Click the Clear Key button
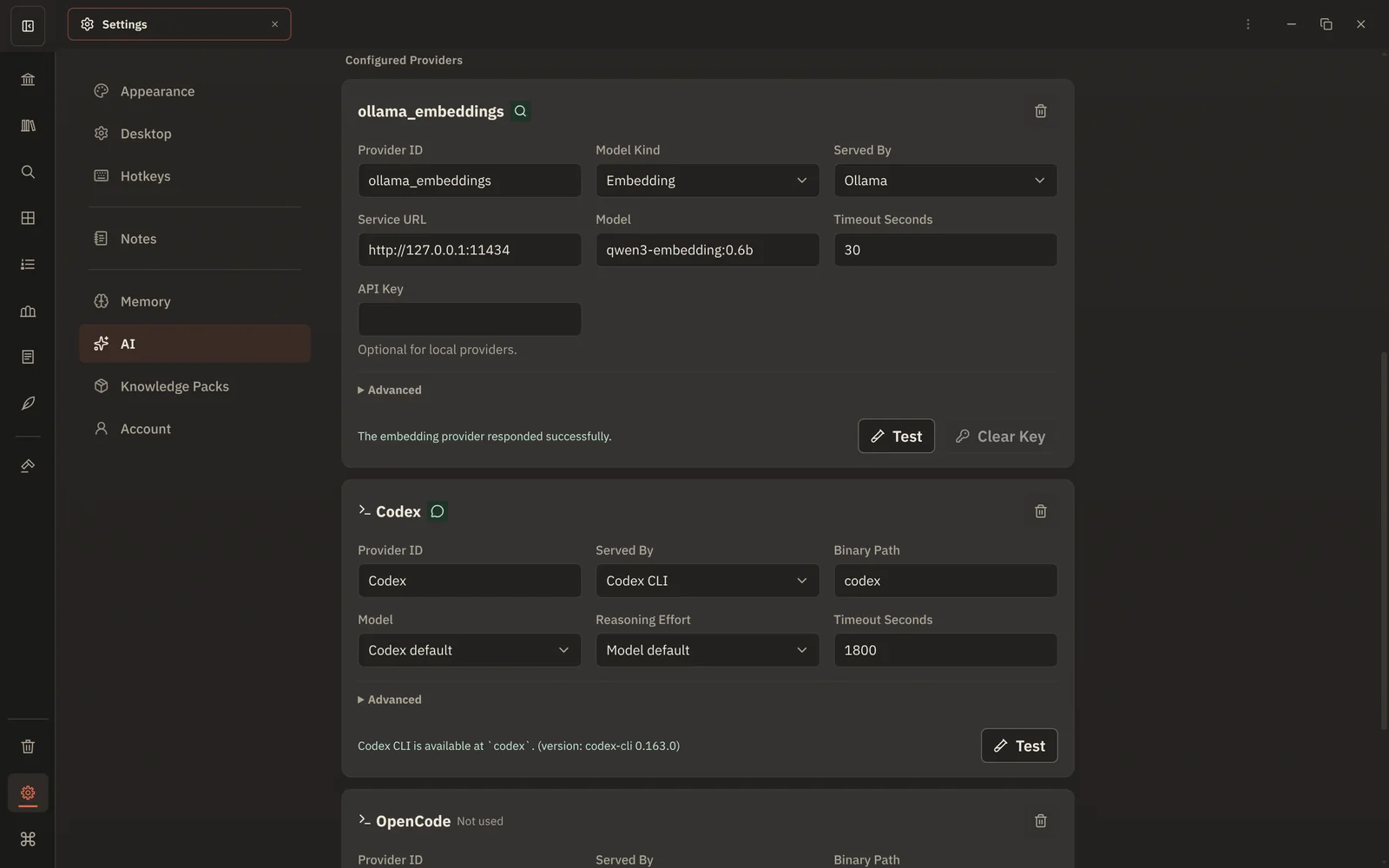 [1000, 437]
